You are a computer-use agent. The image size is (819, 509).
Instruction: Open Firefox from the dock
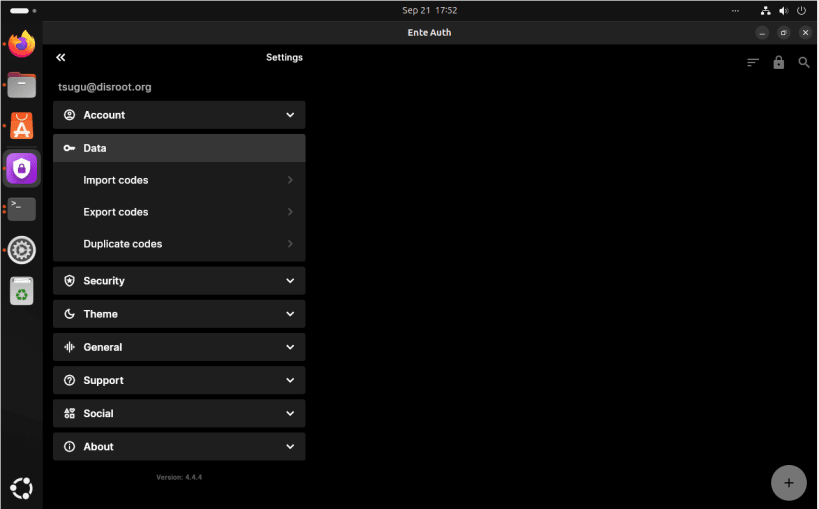(x=21, y=44)
